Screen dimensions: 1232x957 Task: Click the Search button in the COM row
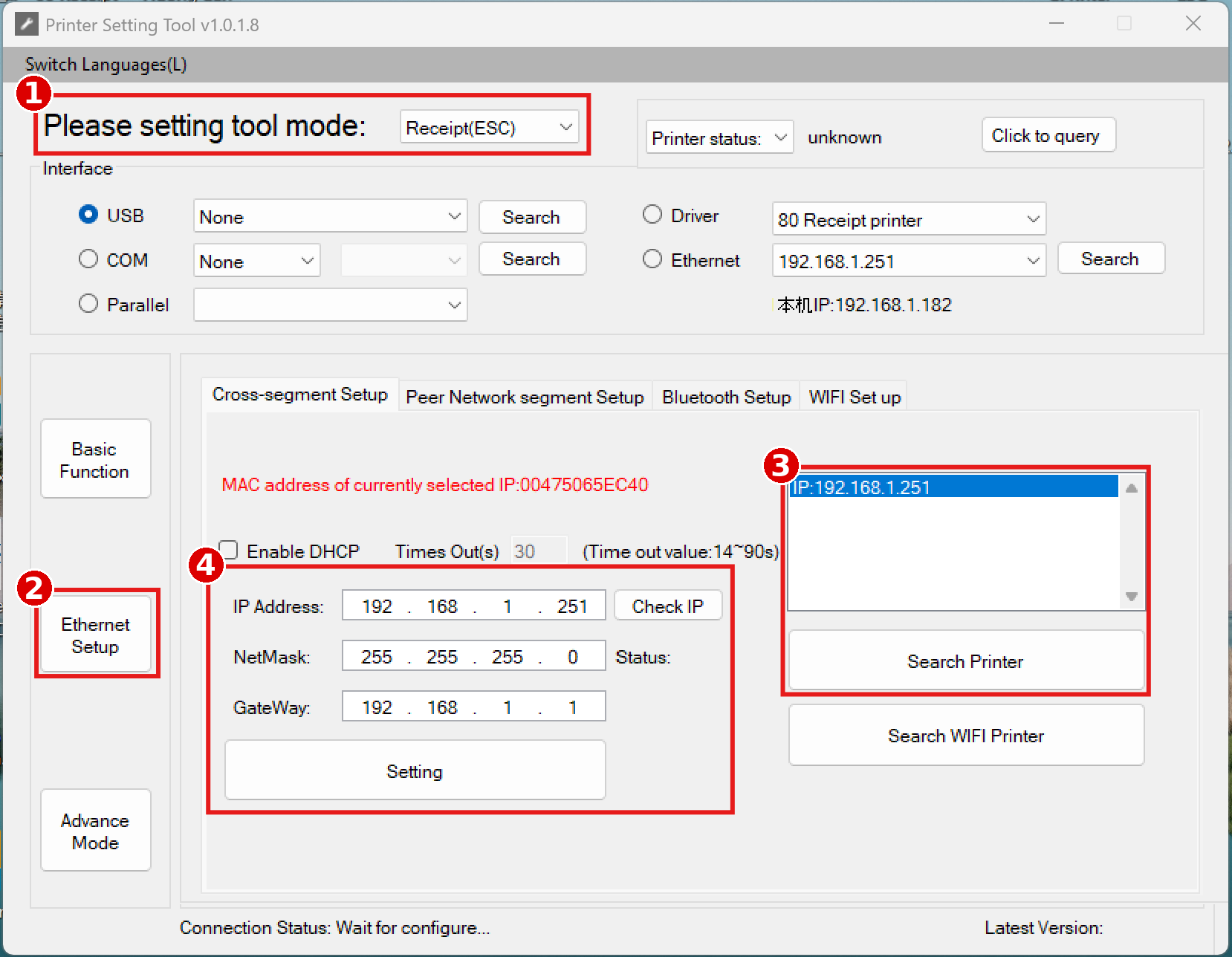pos(532,259)
